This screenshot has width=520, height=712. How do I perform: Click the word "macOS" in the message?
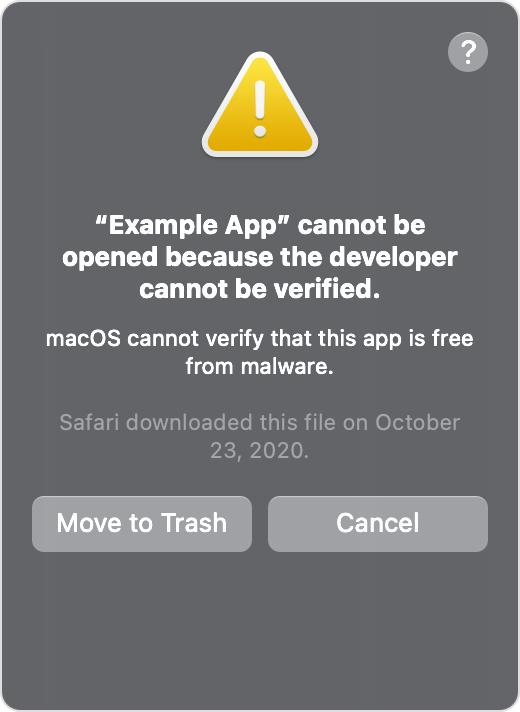point(84,339)
